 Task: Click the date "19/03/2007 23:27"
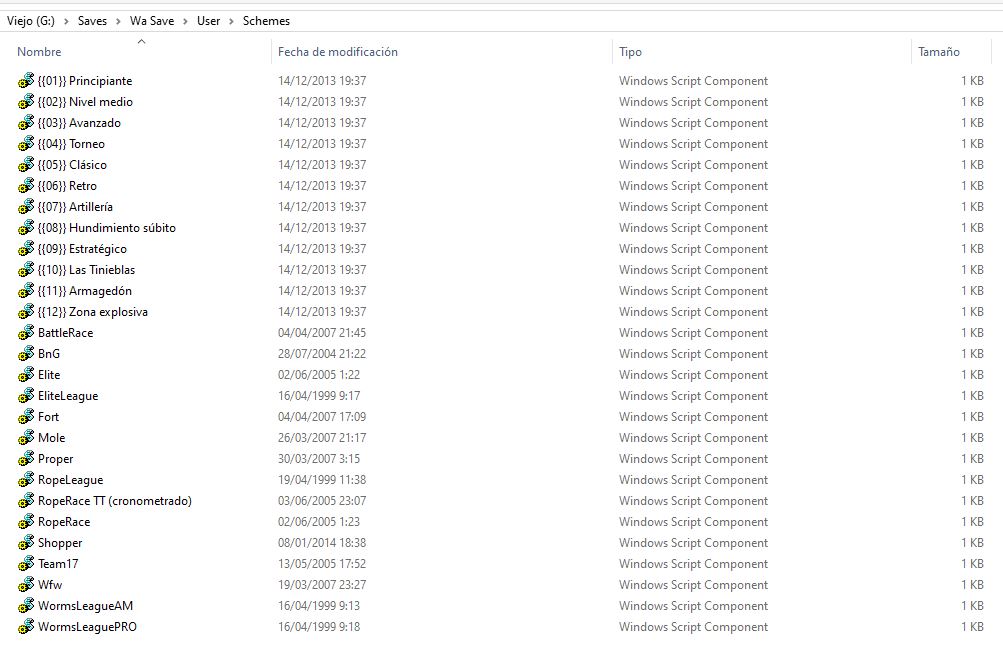pos(322,585)
